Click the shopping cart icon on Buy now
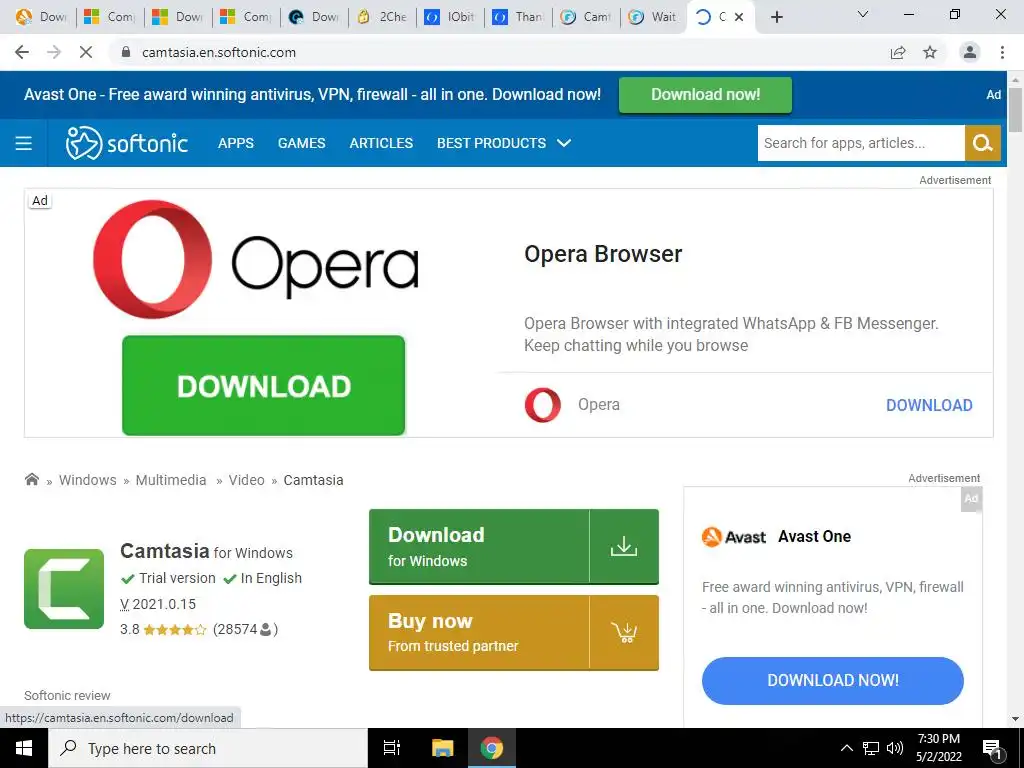The width and height of the screenshot is (1024, 768). pyautogui.click(x=624, y=632)
